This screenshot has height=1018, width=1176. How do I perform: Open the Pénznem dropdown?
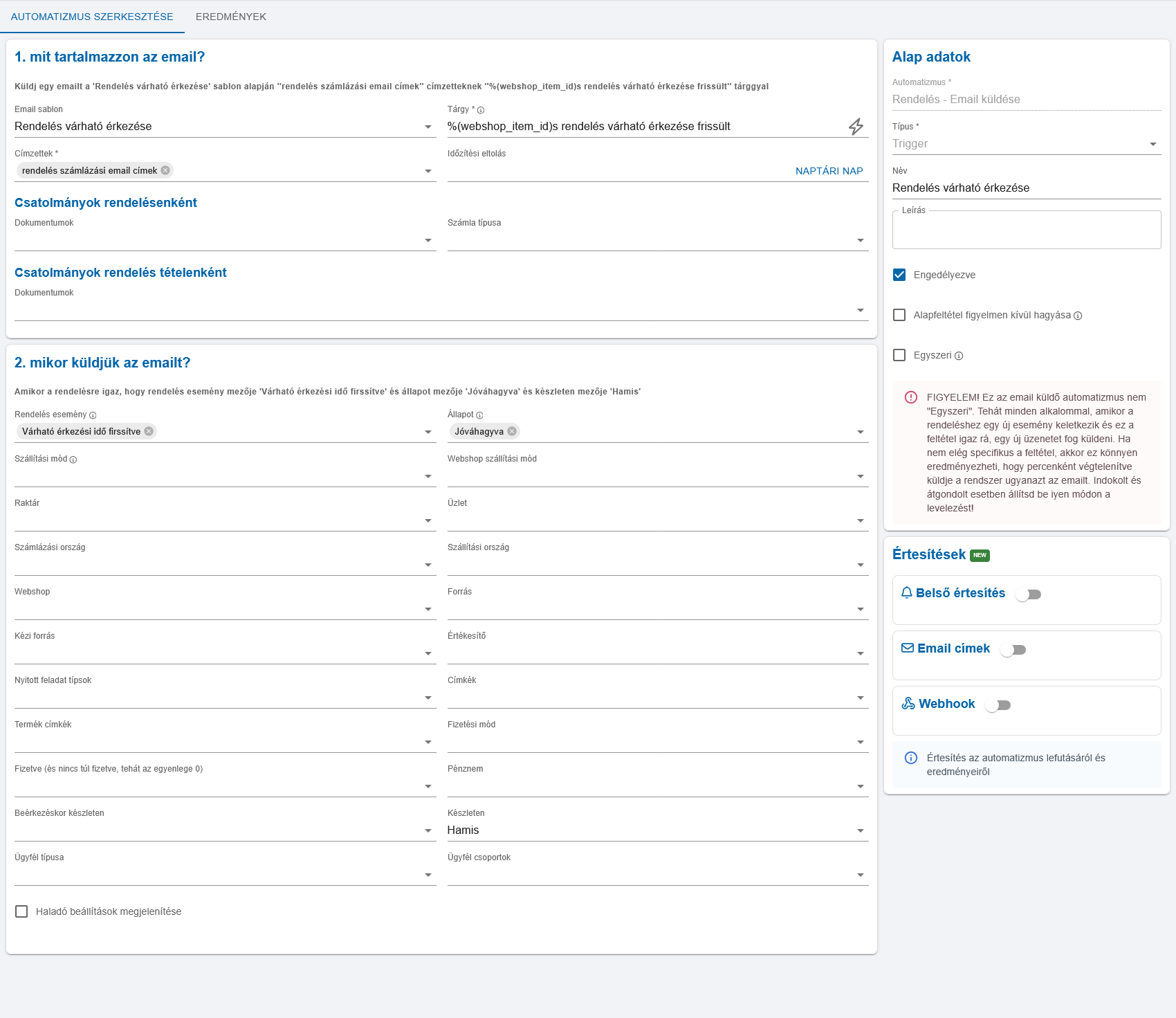pos(658,786)
